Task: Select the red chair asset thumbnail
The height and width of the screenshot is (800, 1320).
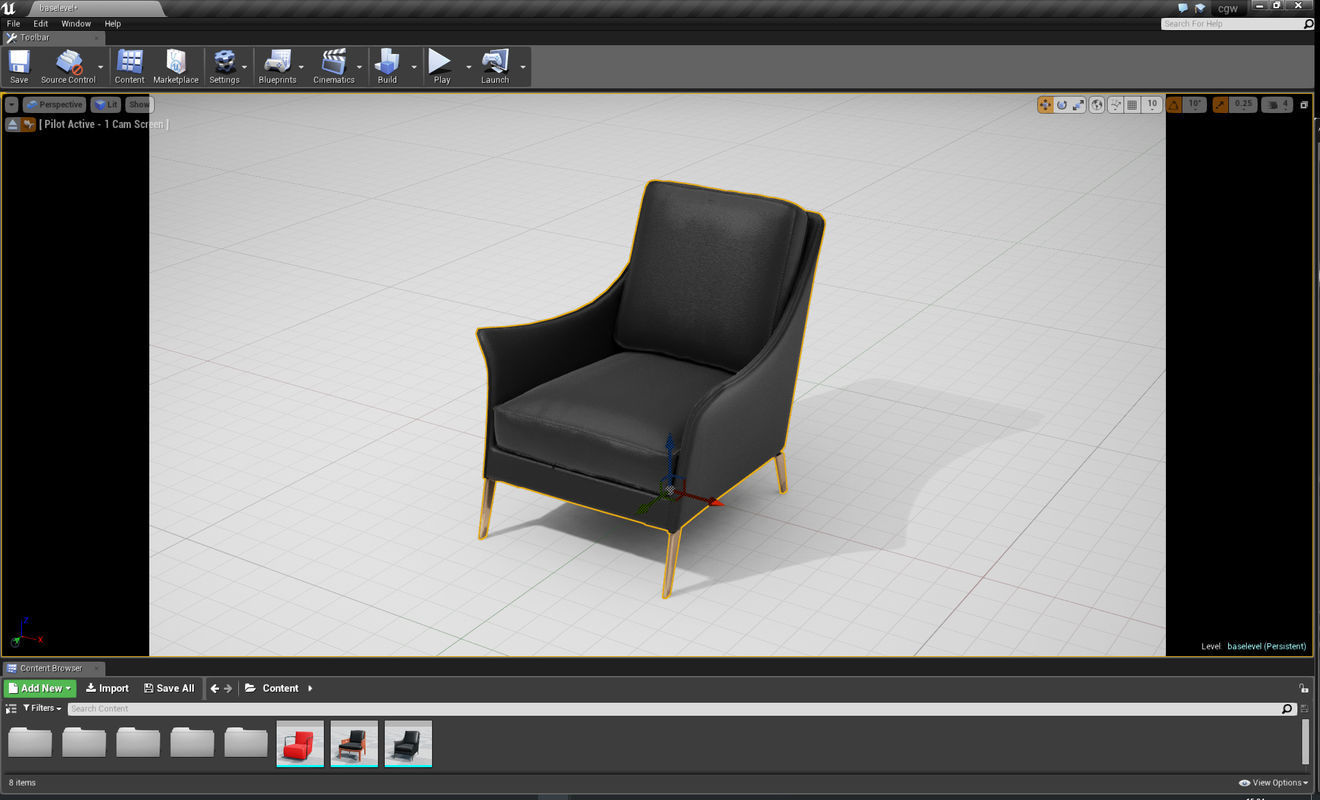Action: [300, 744]
